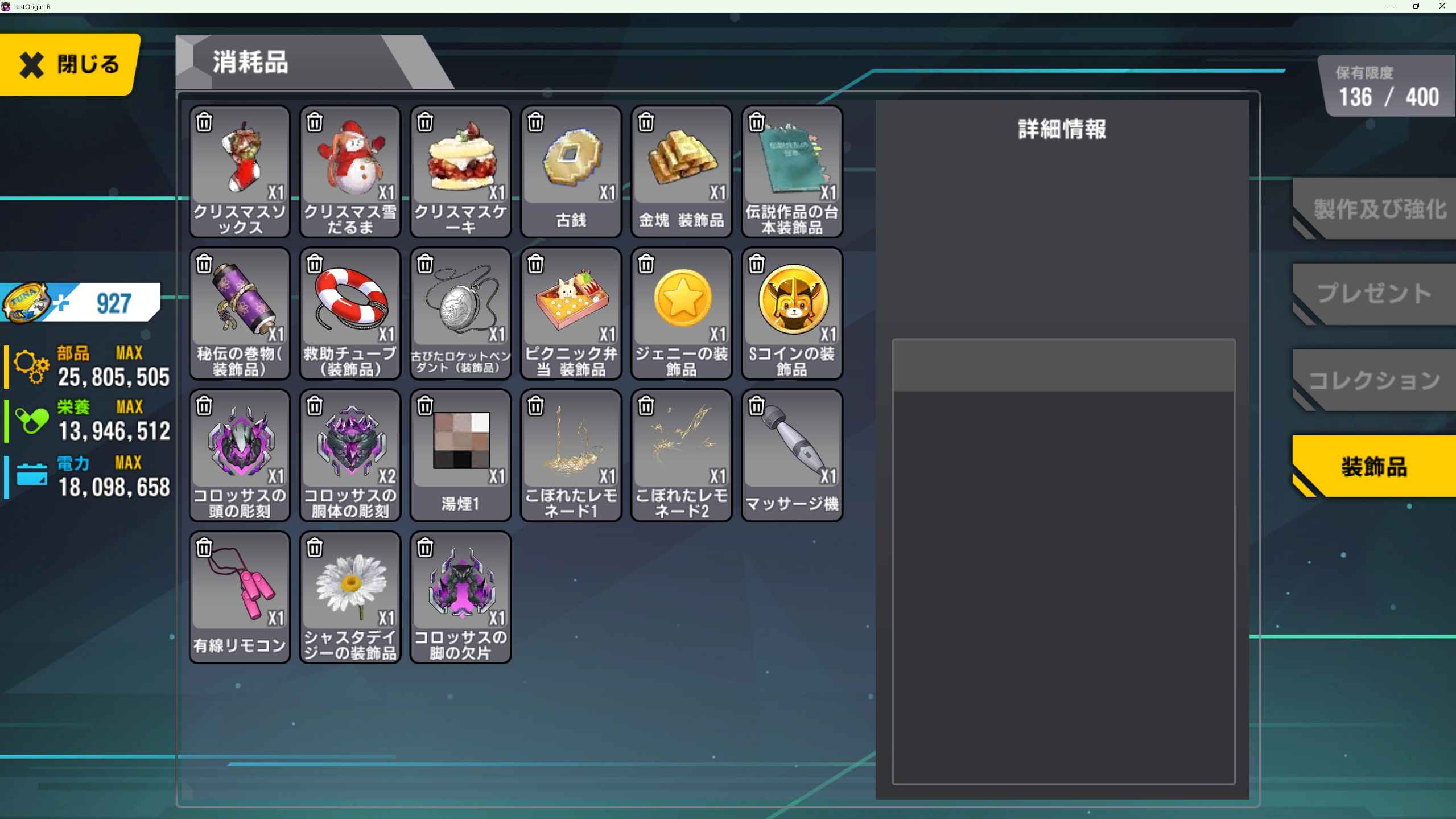Click trash icon on クリスマスケーキ
Screen dimensions: 1456x819
(x=425, y=122)
